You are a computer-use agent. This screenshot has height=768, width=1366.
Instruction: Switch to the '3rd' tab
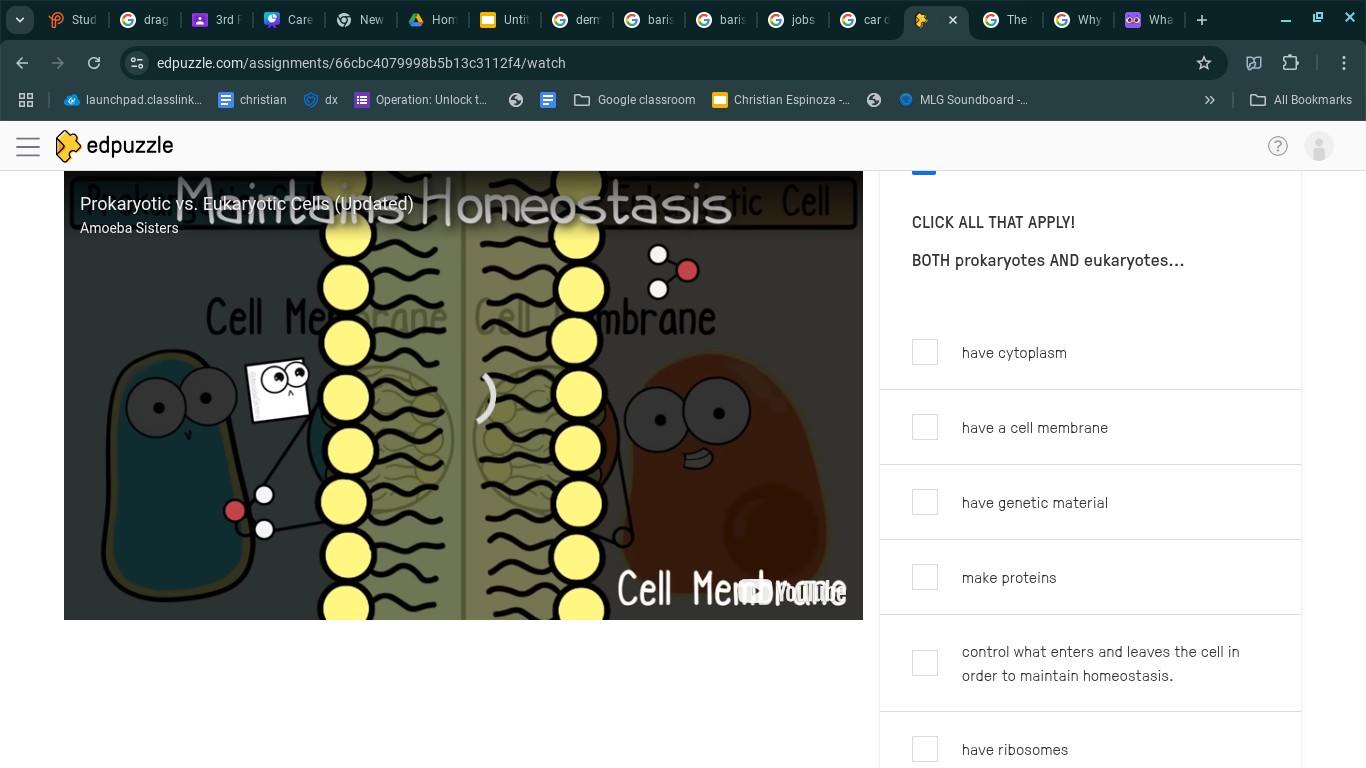pyautogui.click(x=217, y=20)
